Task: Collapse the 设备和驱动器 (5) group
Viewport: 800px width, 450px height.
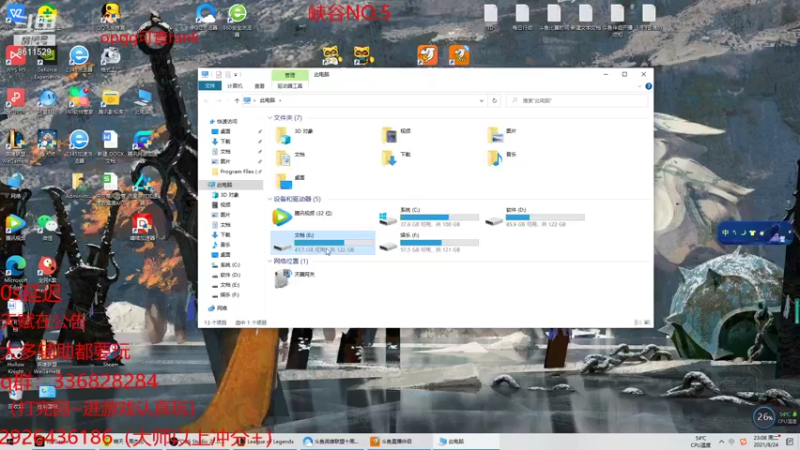Action: coord(270,199)
